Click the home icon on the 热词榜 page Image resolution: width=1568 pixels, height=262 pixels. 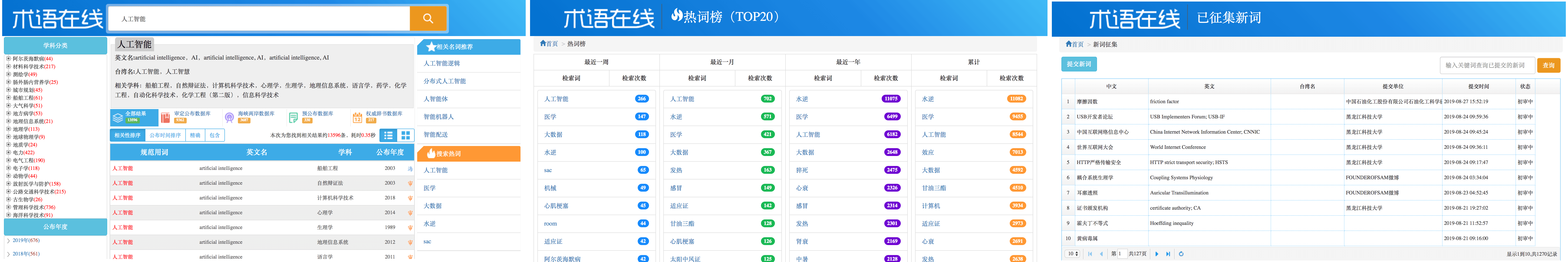(542, 43)
